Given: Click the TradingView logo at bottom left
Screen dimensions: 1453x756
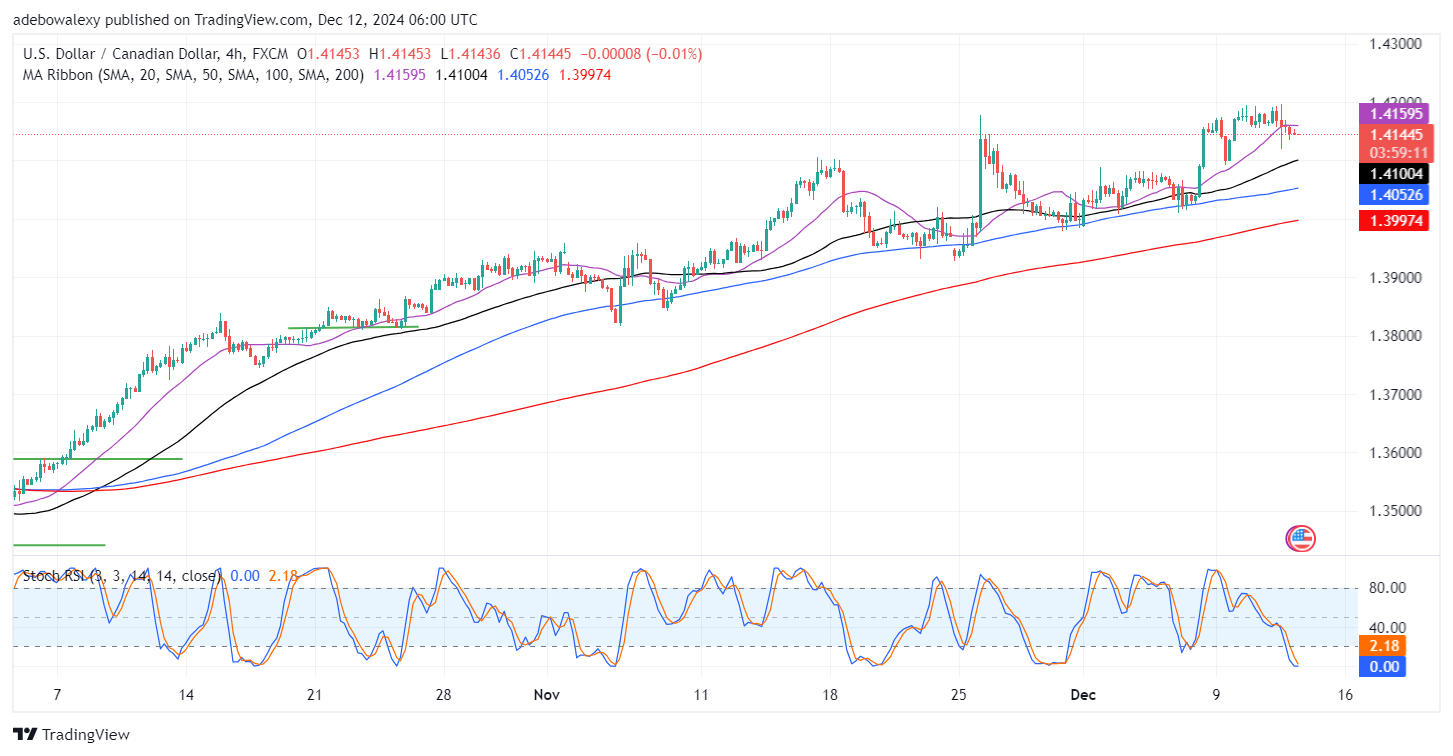Looking at the screenshot, I should [72, 734].
